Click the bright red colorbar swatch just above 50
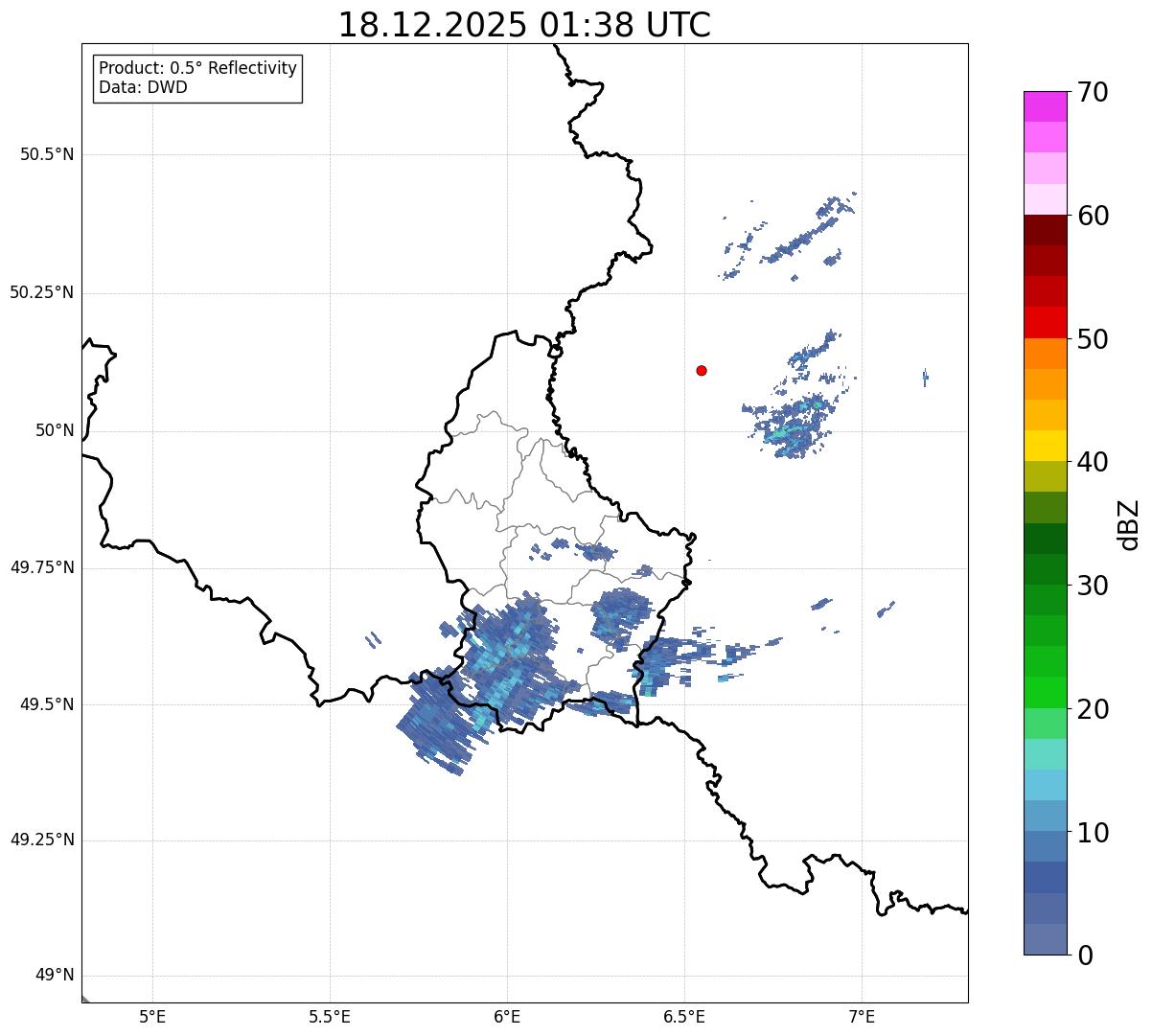This screenshot has height=1036, width=1152. [x=1045, y=322]
